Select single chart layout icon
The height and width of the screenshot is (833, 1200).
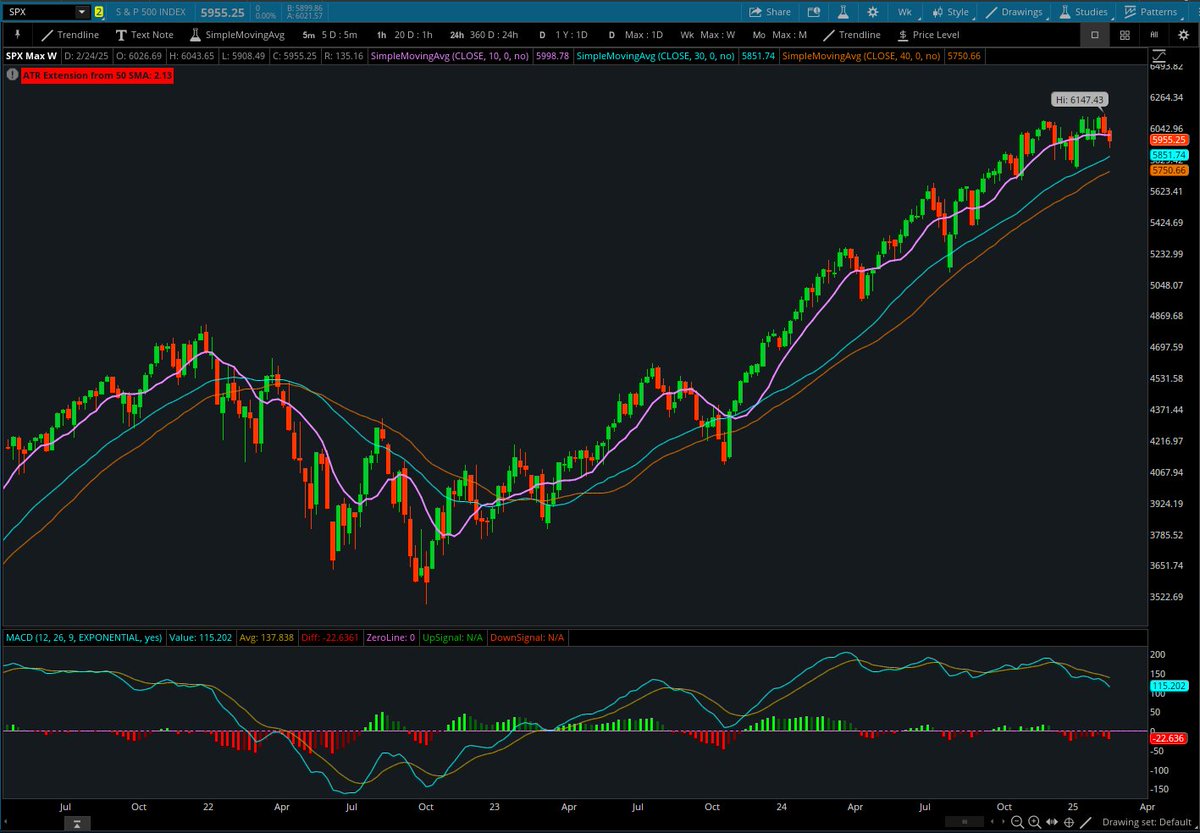tap(1094, 34)
